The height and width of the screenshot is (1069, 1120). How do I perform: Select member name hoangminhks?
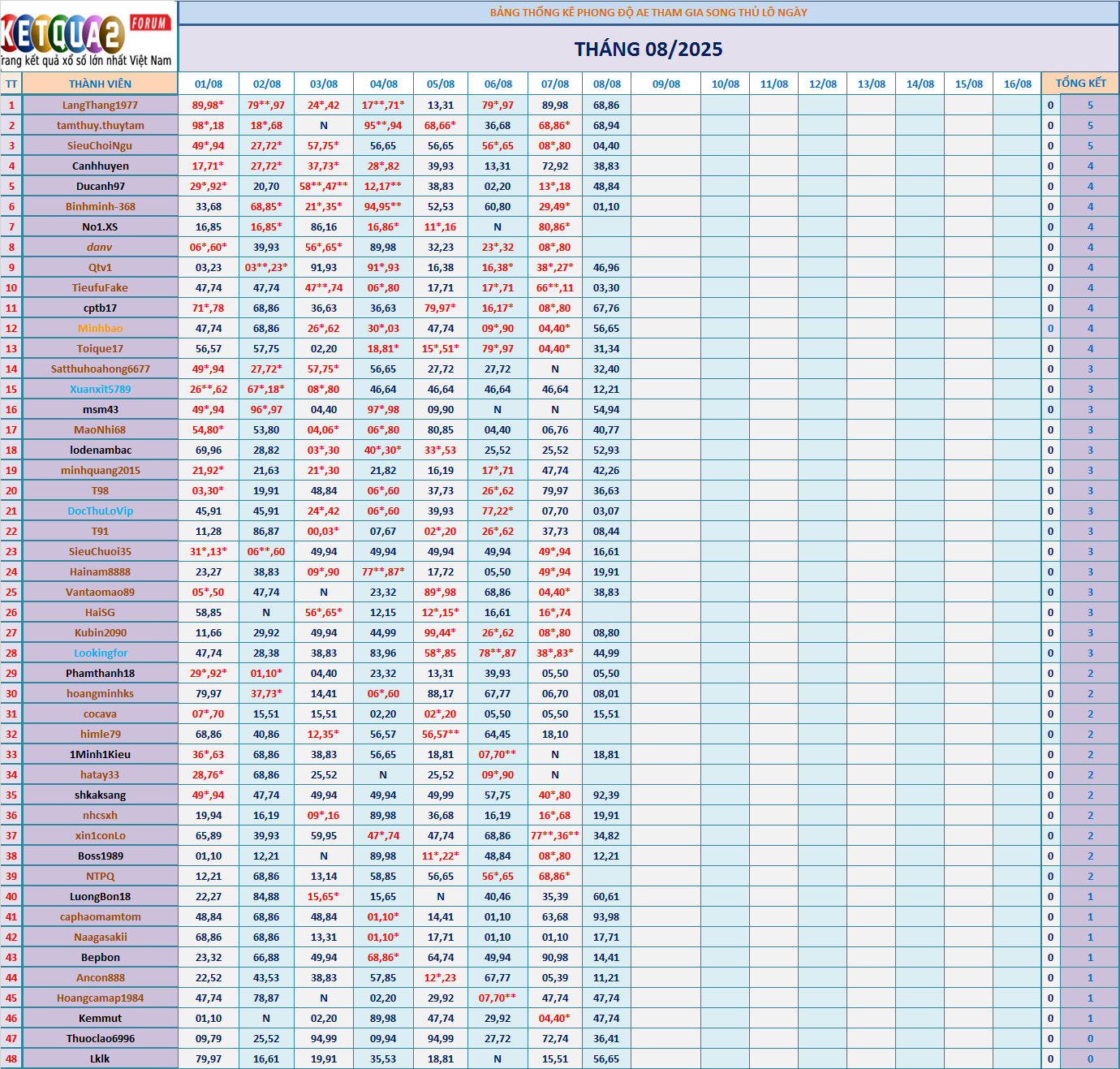click(x=100, y=693)
